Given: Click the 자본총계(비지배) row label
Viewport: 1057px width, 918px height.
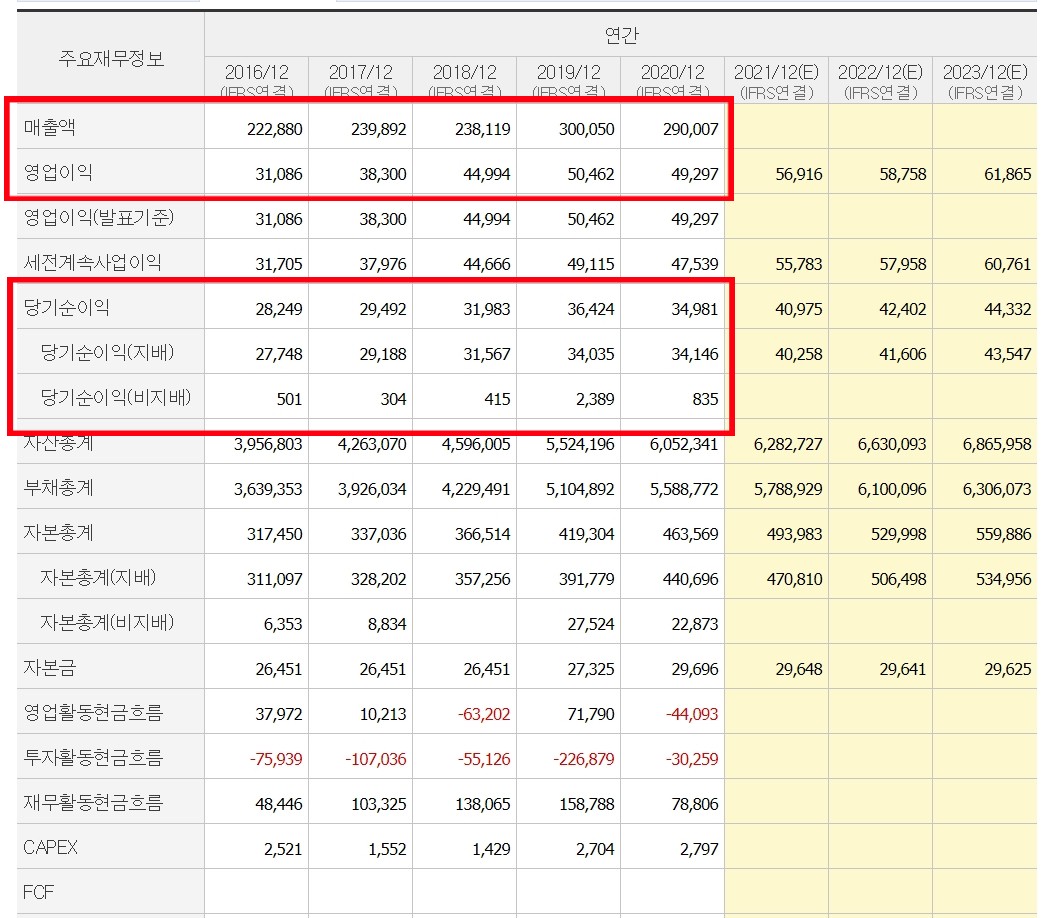Looking at the screenshot, I should 107,623.
